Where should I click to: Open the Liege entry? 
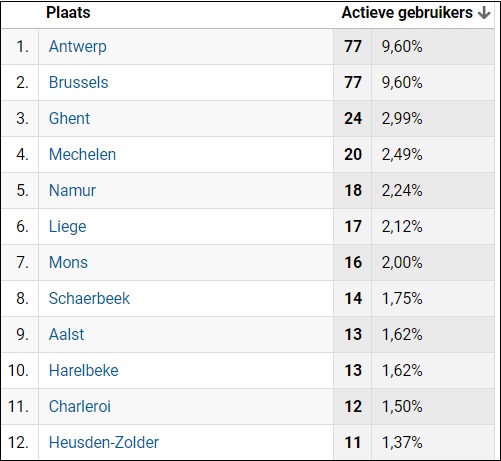(68, 227)
